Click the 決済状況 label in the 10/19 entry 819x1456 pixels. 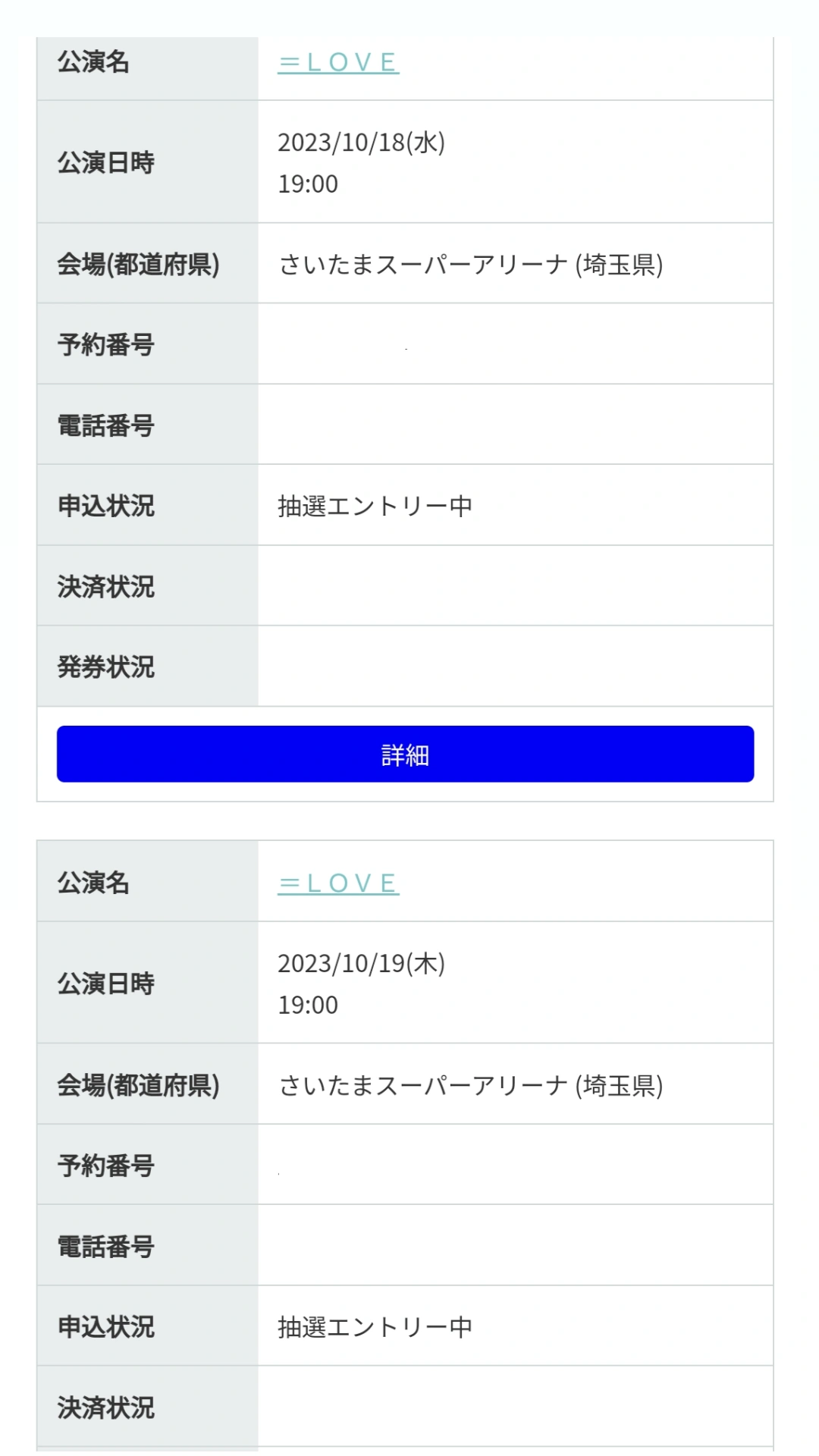tap(106, 1408)
